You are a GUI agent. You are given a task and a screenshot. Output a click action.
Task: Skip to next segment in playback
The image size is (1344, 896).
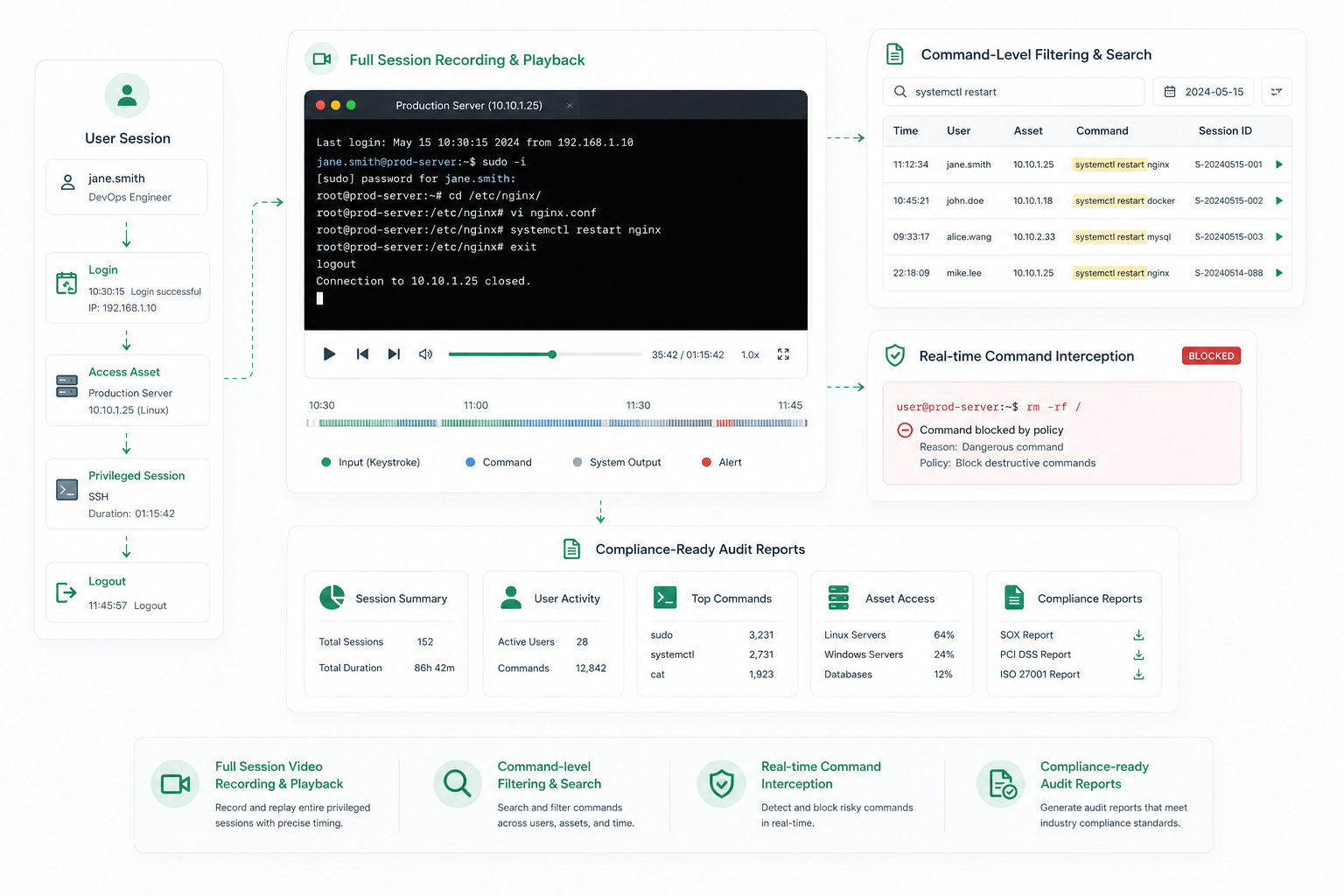[394, 354]
